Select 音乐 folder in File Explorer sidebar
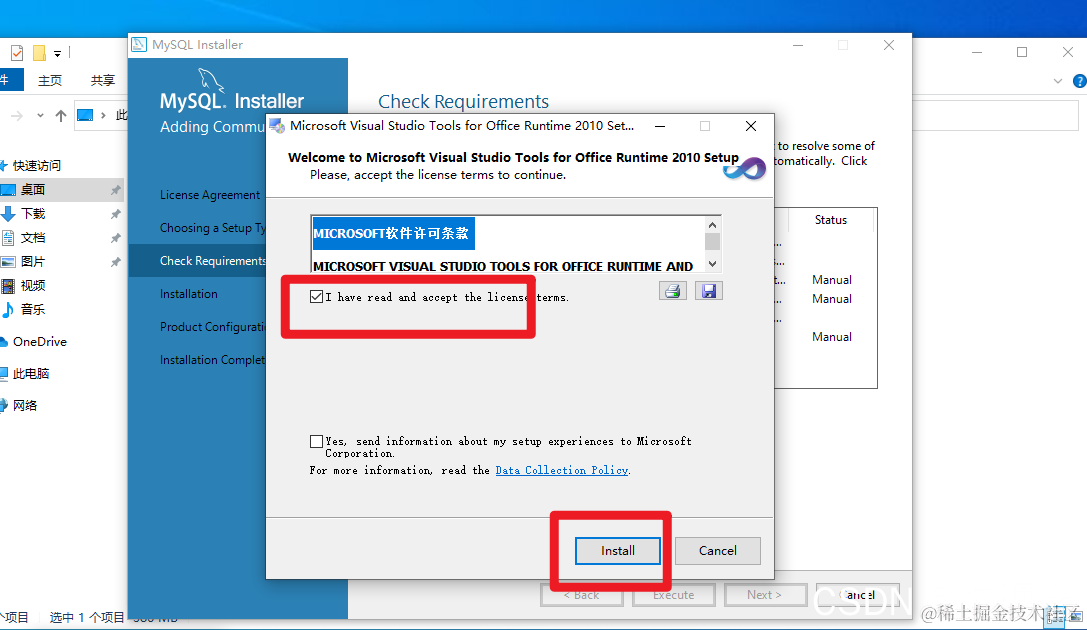 click(33, 309)
